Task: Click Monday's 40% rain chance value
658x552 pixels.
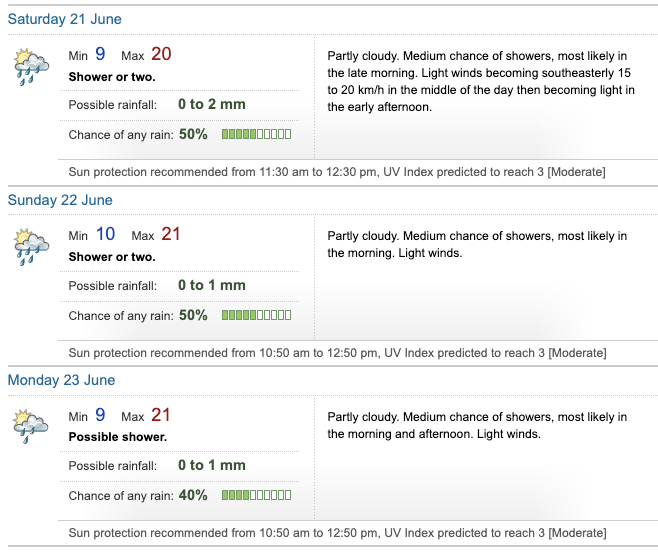Action: click(x=193, y=495)
